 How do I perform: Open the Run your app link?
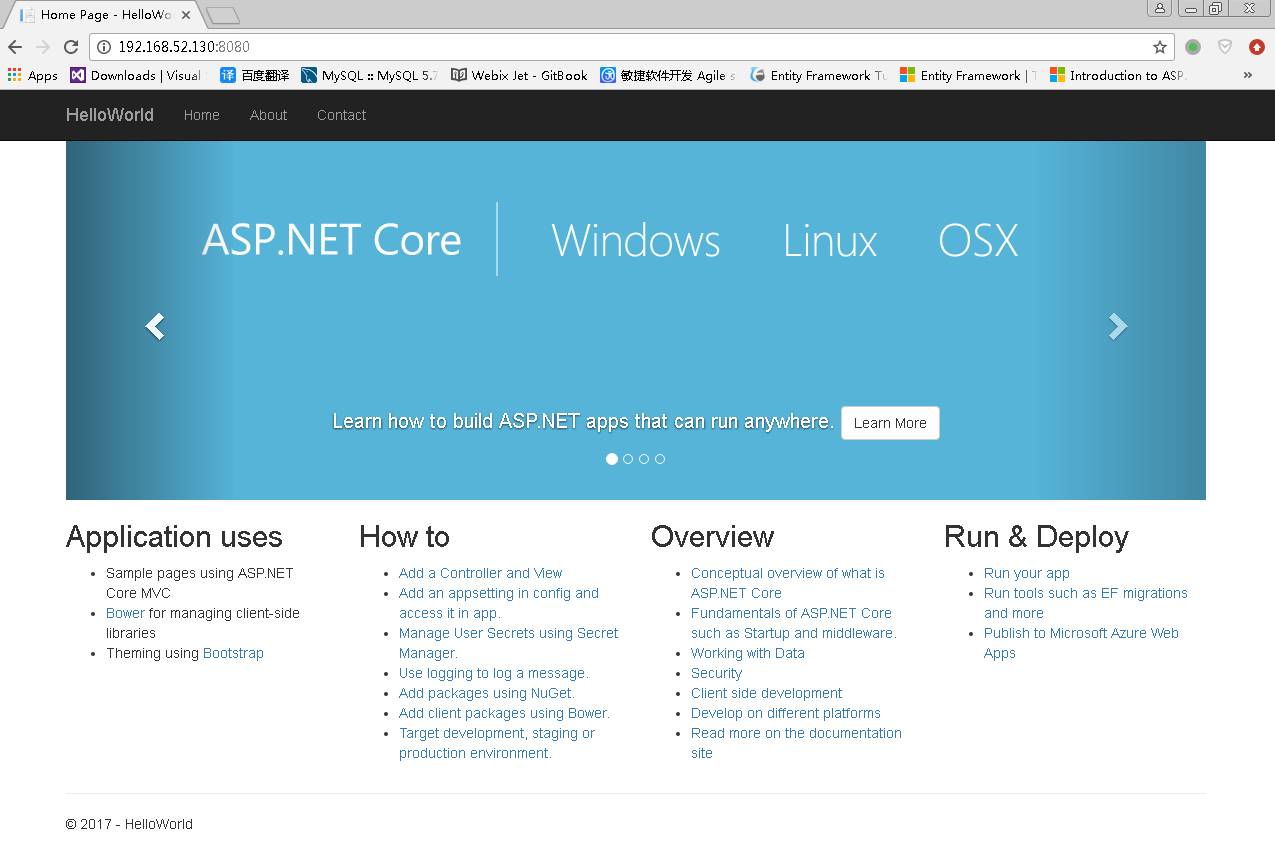click(1027, 573)
